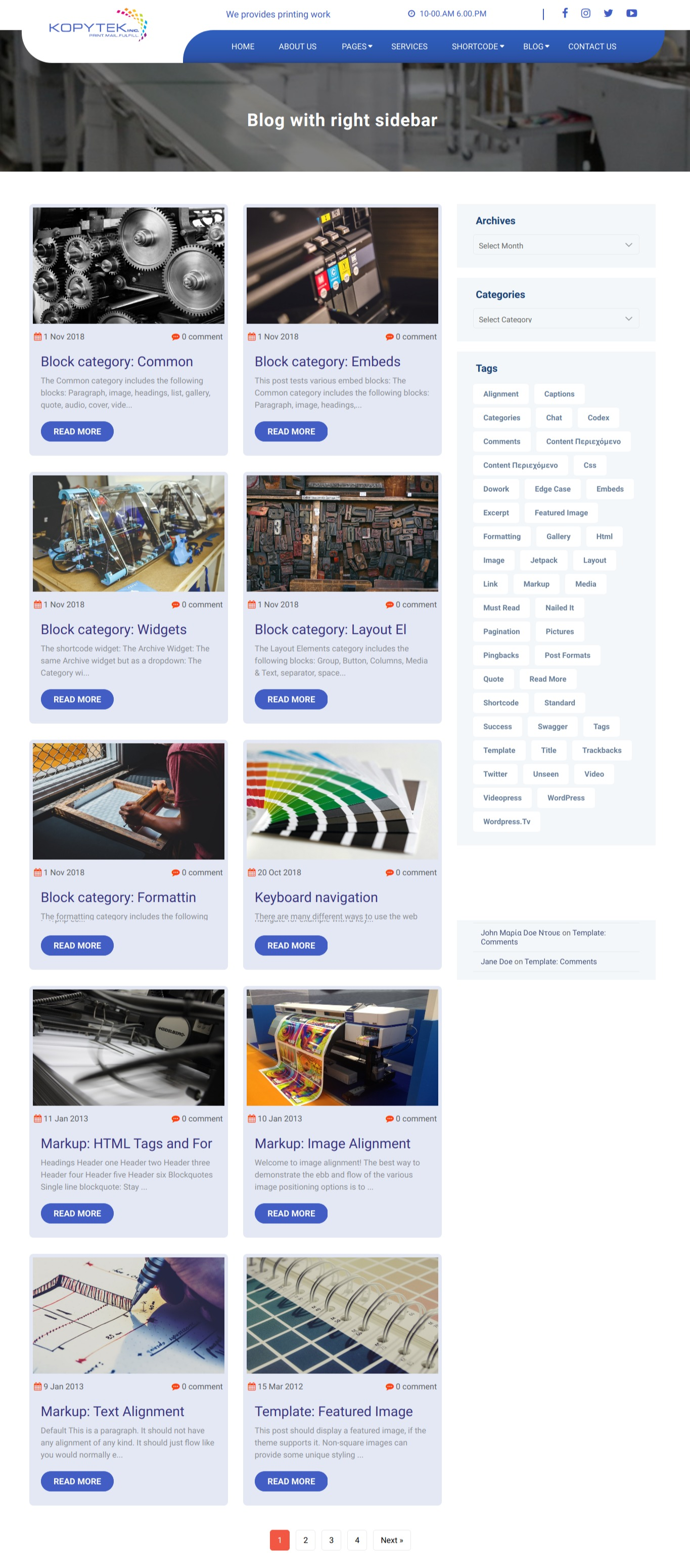690x1568 pixels.
Task: Open the Pages menu dropdown
Action: pyautogui.click(x=356, y=47)
